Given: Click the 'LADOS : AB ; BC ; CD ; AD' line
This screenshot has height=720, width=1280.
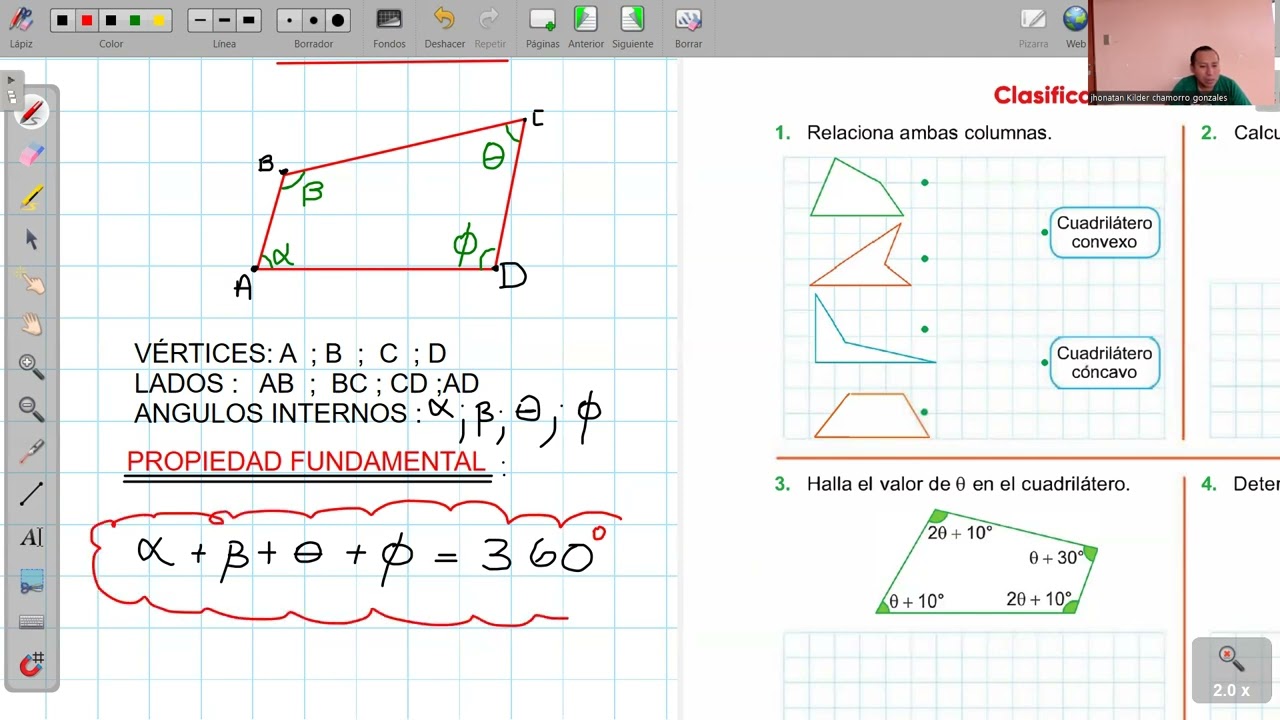Looking at the screenshot, I should pos(306,383).
